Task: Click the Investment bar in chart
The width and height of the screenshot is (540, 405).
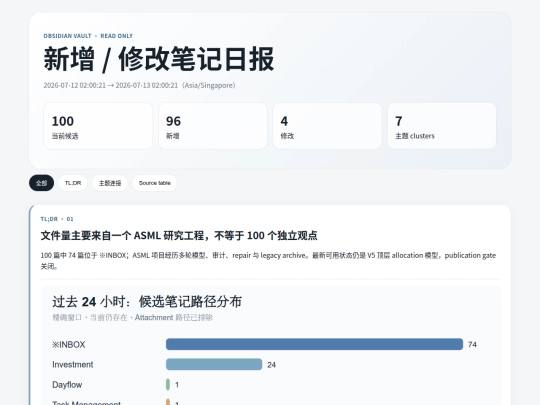Action: click(x=214, y=364)
